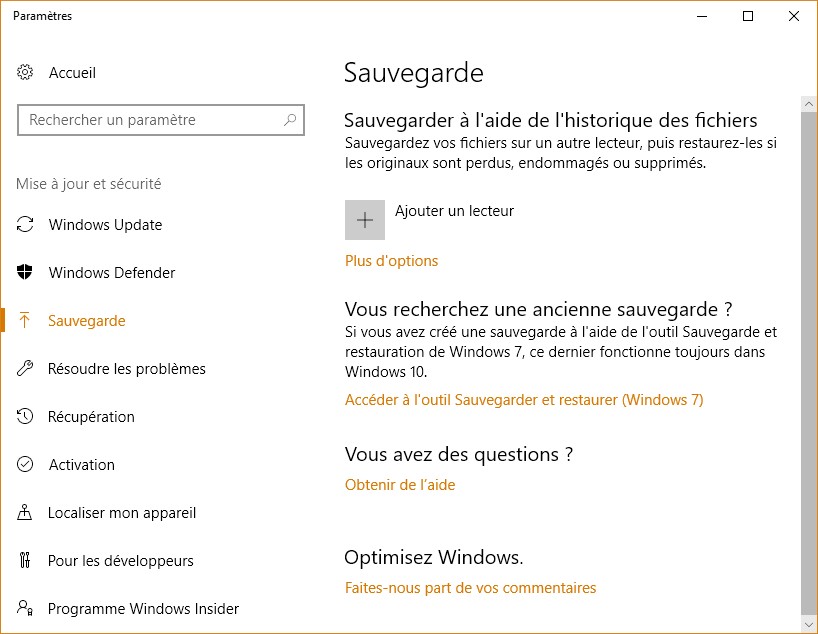This screenshot has height=634, width=818.
Task: Click the Accueil gear icon
Action: pos(26,73)
